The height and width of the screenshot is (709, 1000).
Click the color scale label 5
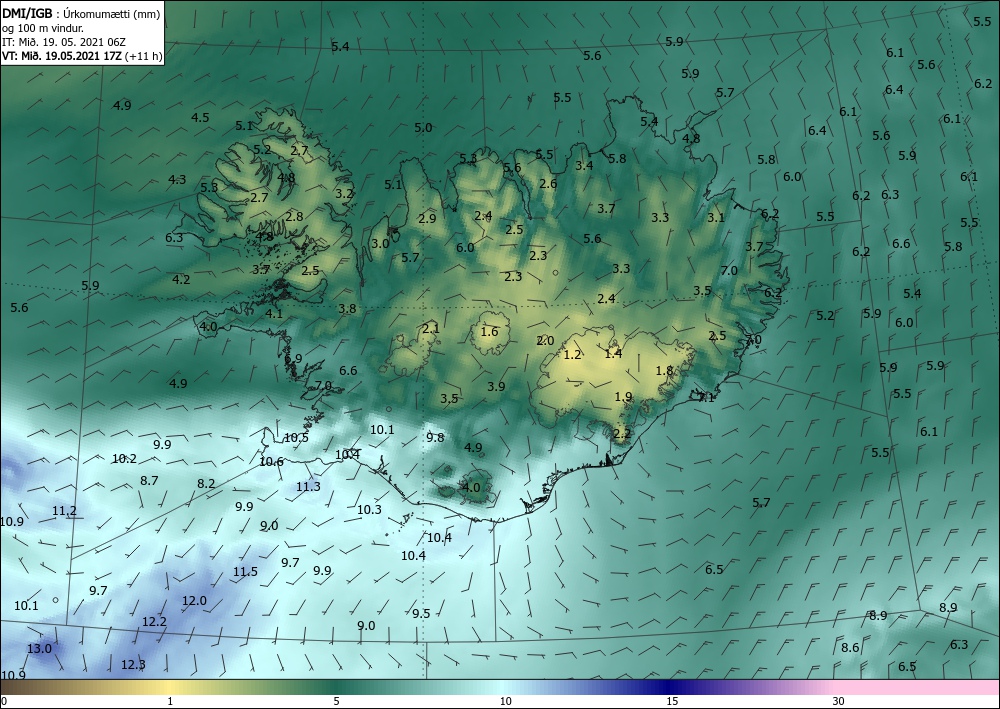pos(337,702)
